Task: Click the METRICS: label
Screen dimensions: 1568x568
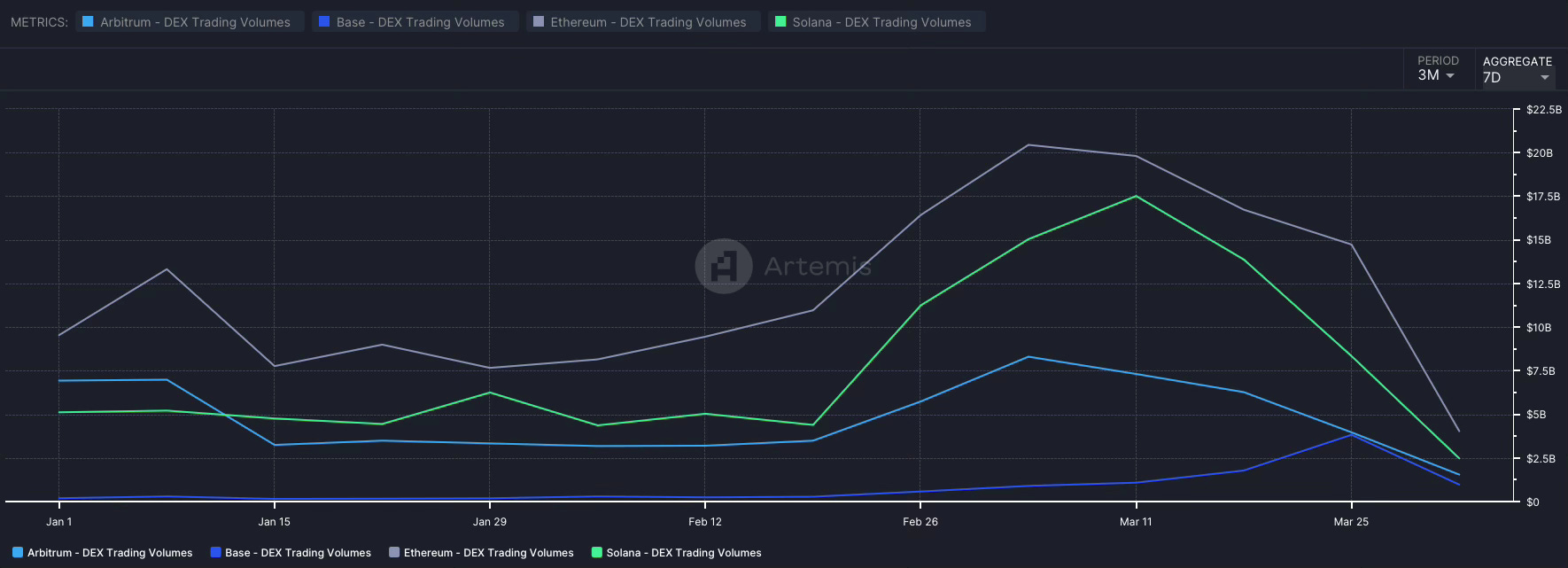Action: (39, 22)
